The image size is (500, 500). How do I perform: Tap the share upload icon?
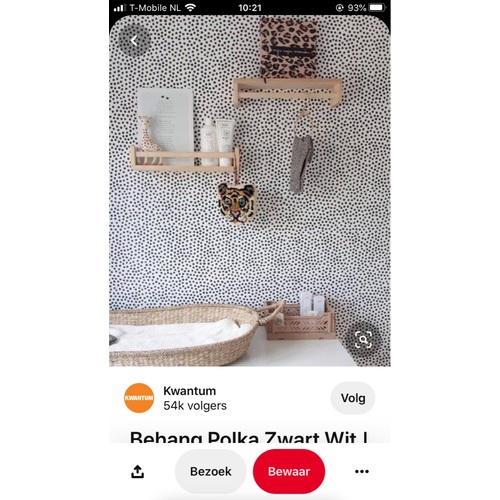point(137,471)
